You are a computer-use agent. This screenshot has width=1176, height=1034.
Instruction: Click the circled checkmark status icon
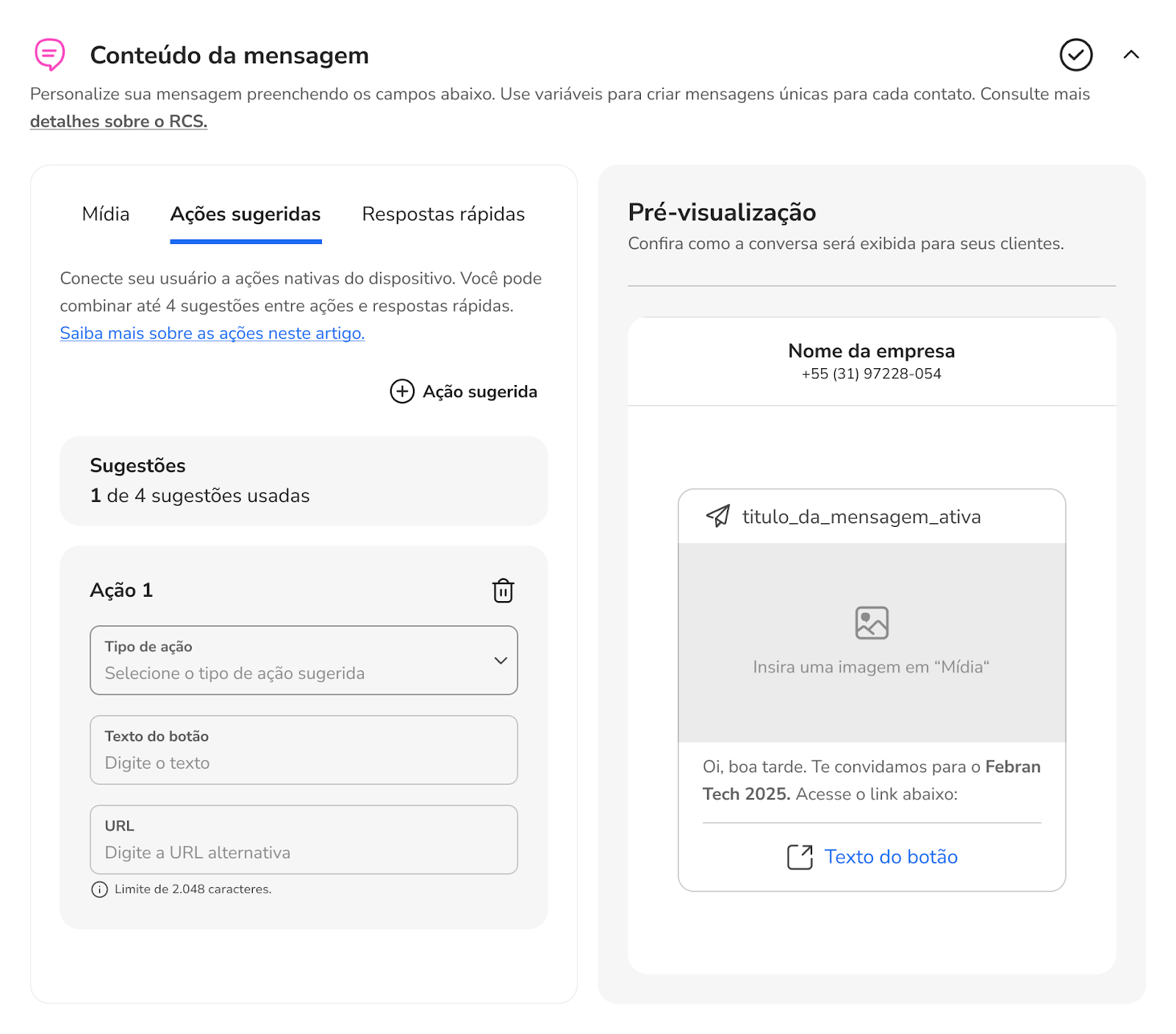[x=1076, y=55]
